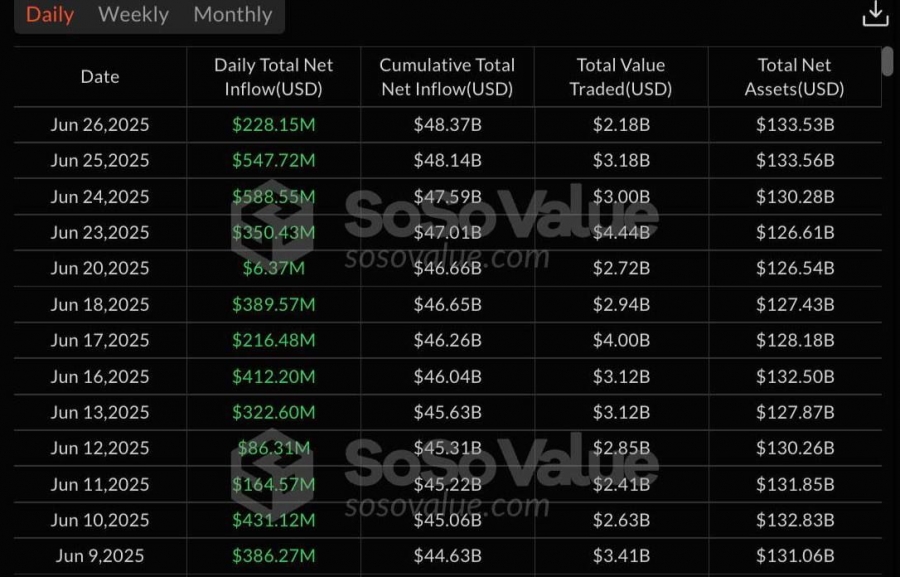The width and height of the screenshot is (900, 577).
Task: Click the $133.56B total net assets cell
Action: pyautogui.click(x=795, y=160)
